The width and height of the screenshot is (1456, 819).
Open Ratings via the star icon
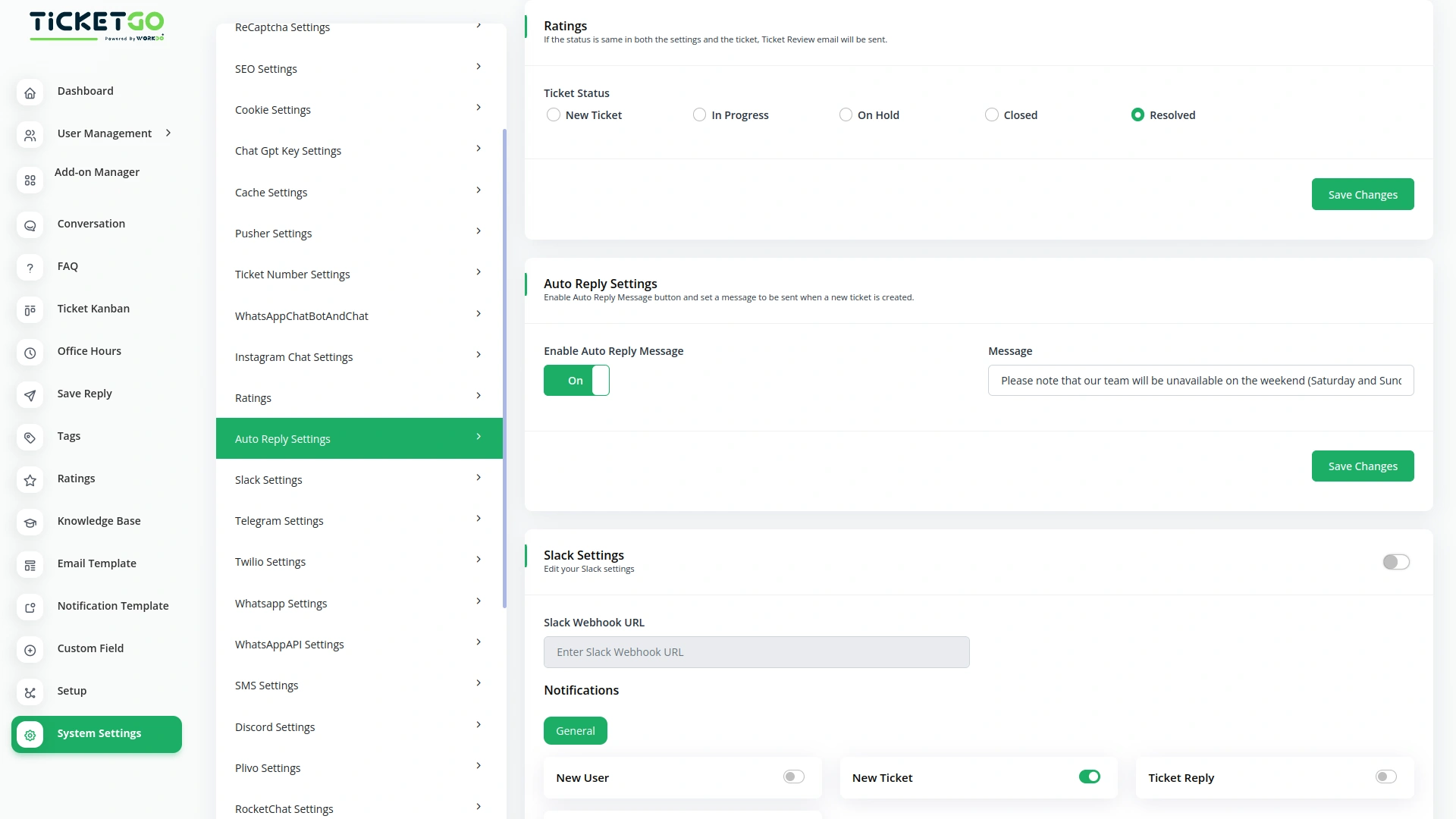point(30,480)
